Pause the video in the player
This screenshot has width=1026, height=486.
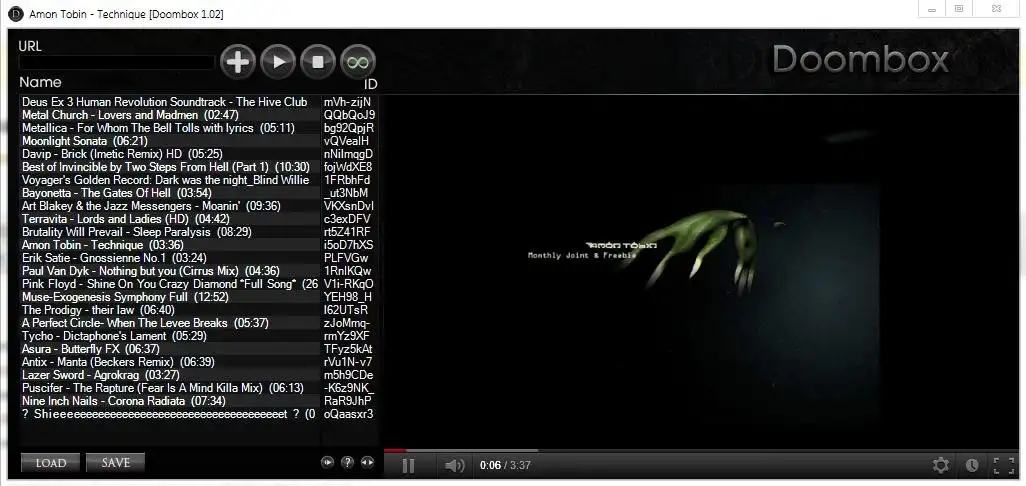tap(408, 466)
